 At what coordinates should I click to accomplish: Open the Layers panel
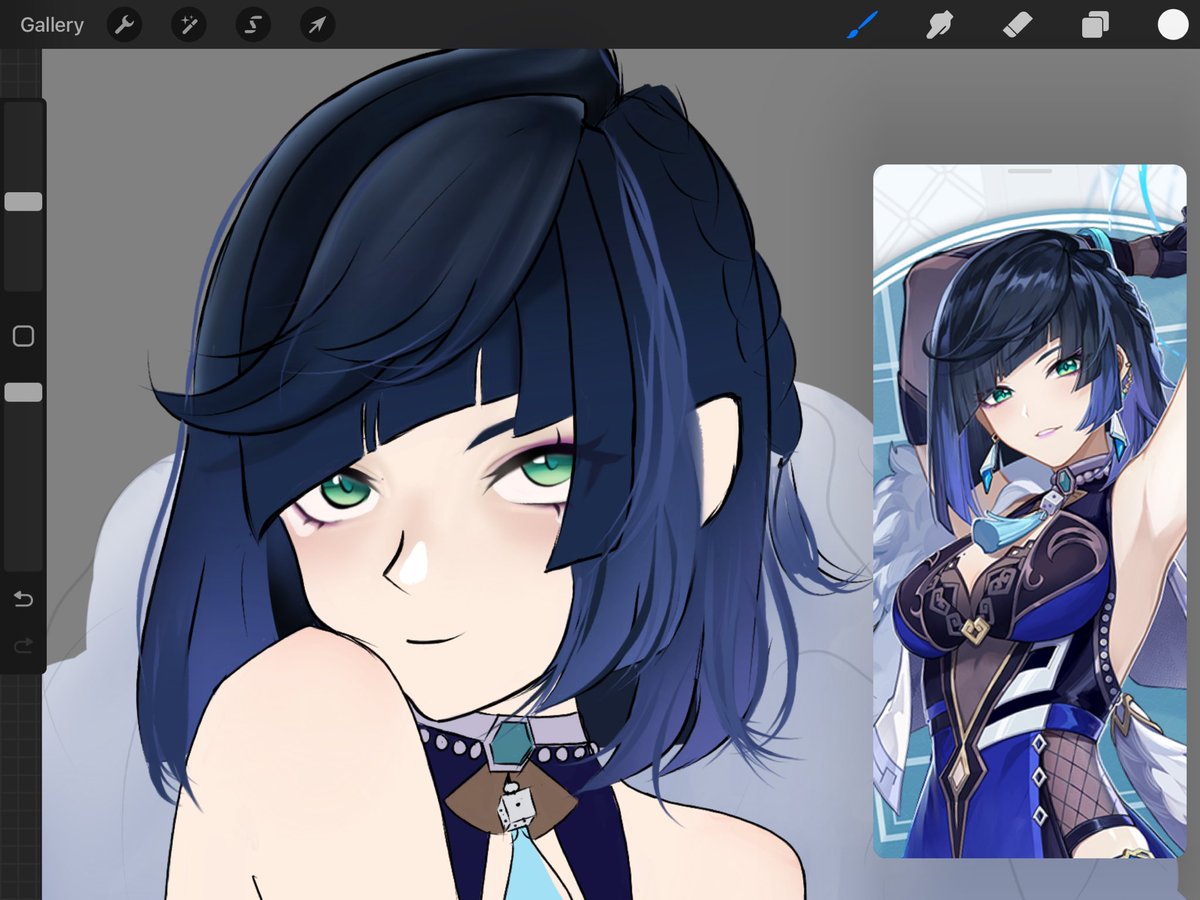[1095, 25]
